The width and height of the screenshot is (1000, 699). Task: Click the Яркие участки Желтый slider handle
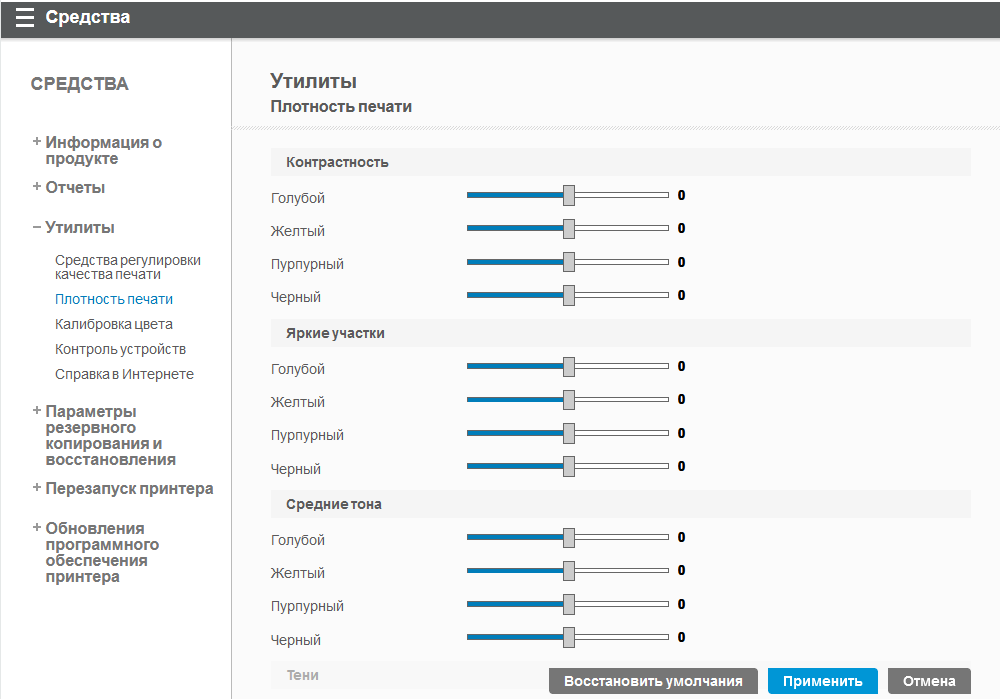[569, 400]
